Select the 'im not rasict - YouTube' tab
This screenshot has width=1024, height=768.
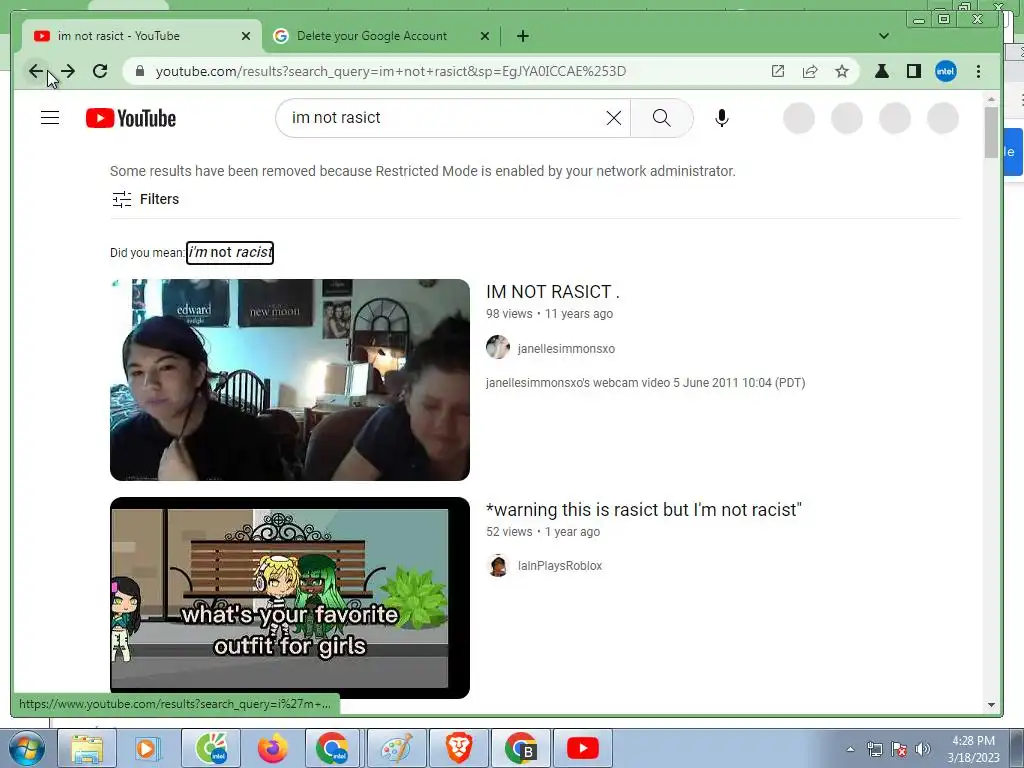118,36
